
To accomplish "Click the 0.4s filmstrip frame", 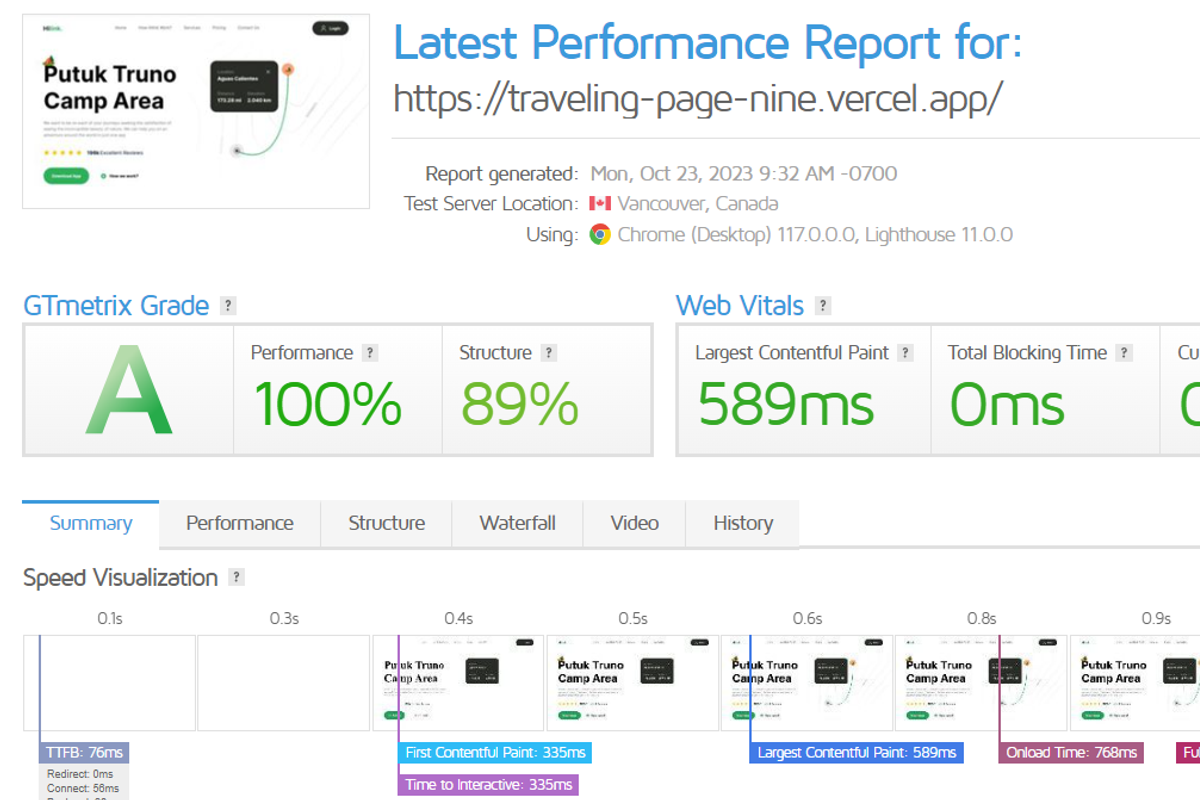I will [x=458, y=683].
